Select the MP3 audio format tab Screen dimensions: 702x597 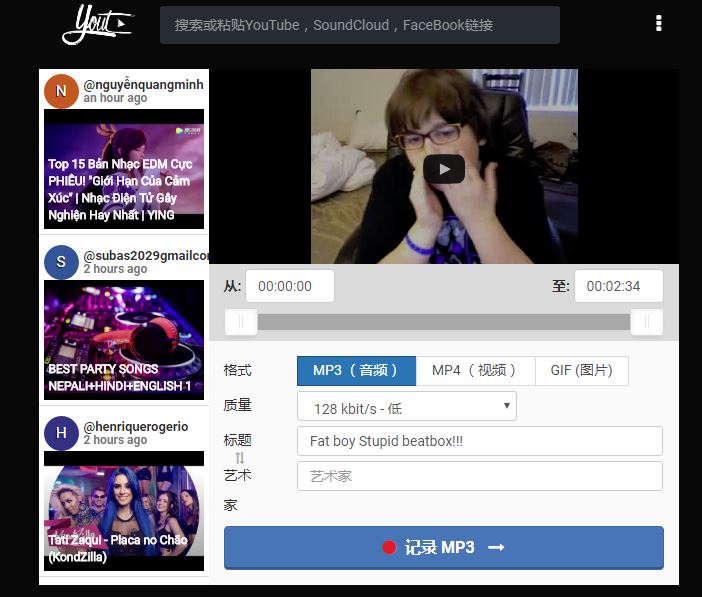[x=356, y=371]
